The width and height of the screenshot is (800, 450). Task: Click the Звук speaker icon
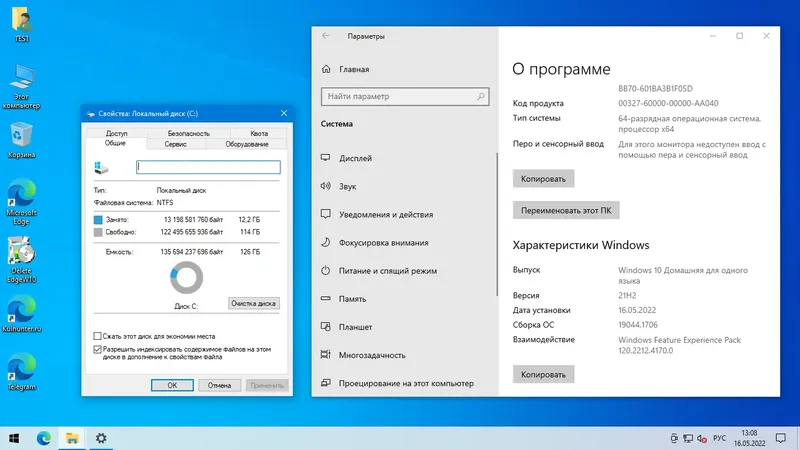click(326, 186)
